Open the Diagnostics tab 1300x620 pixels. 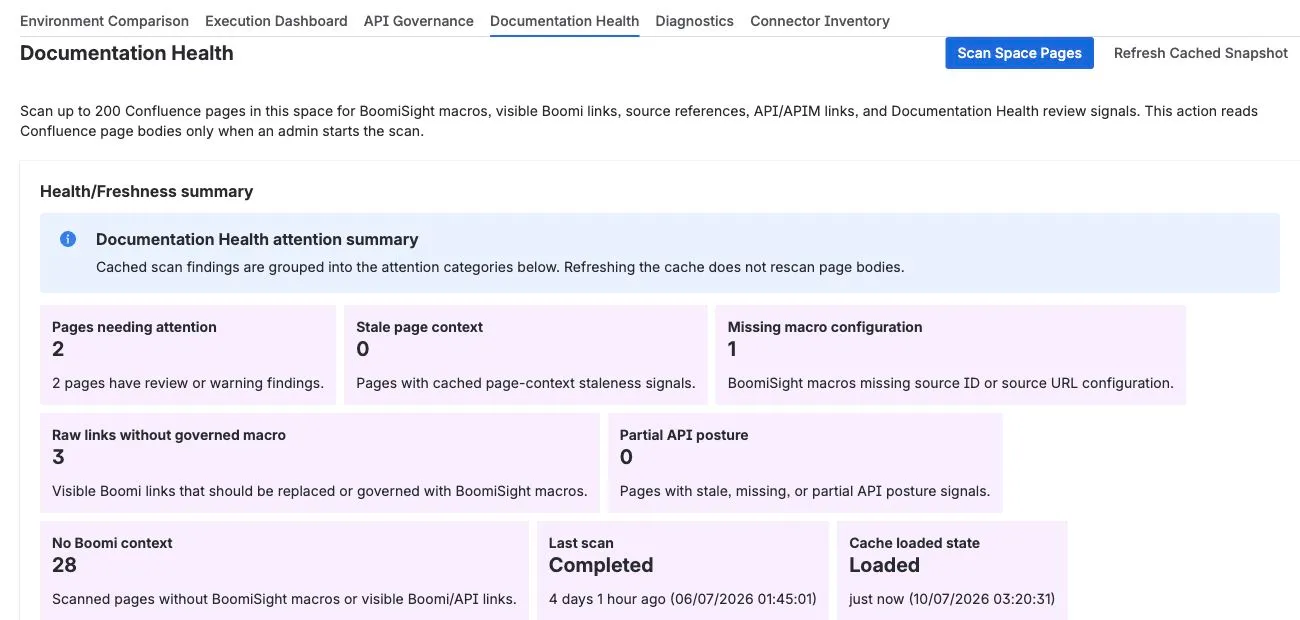click(694, 20)
